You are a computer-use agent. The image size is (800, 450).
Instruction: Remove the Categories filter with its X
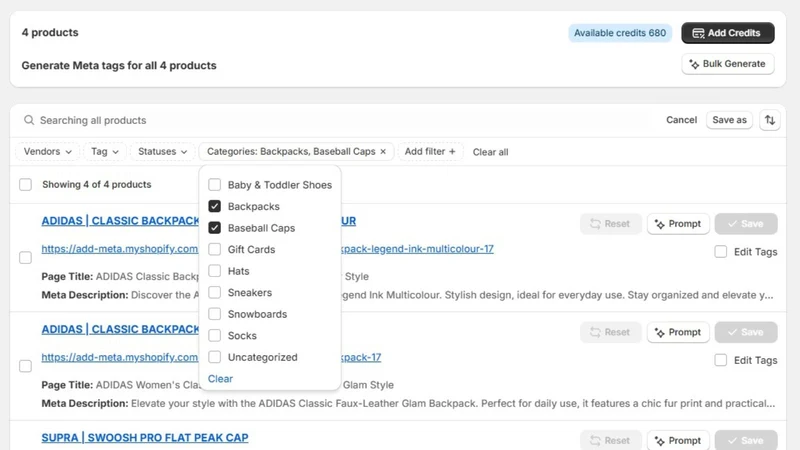coord(383,152)
